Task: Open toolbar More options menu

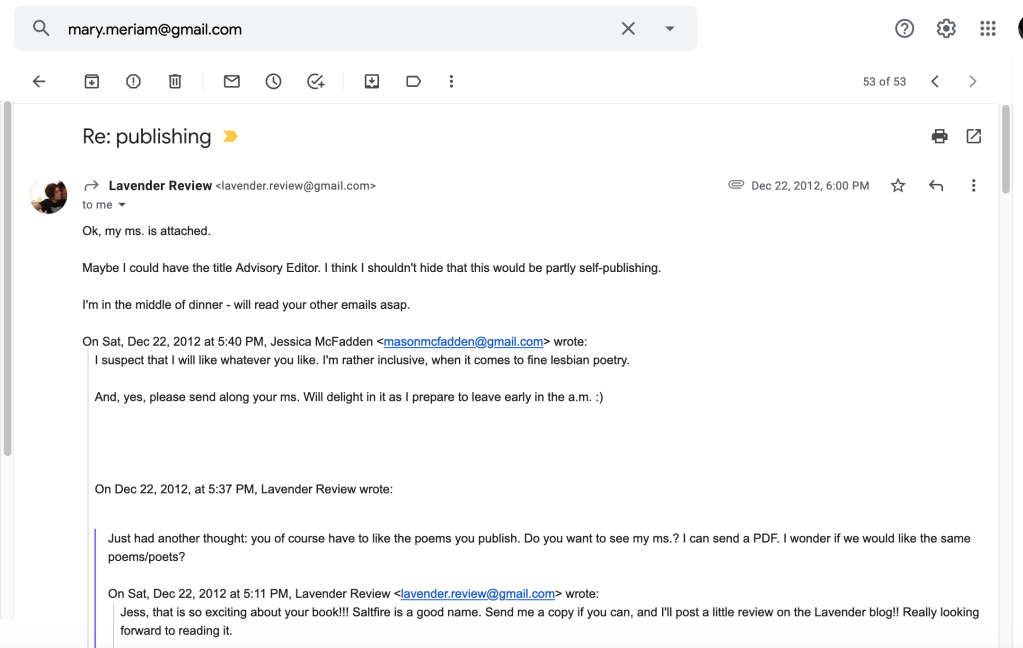Action: (451, 82)
